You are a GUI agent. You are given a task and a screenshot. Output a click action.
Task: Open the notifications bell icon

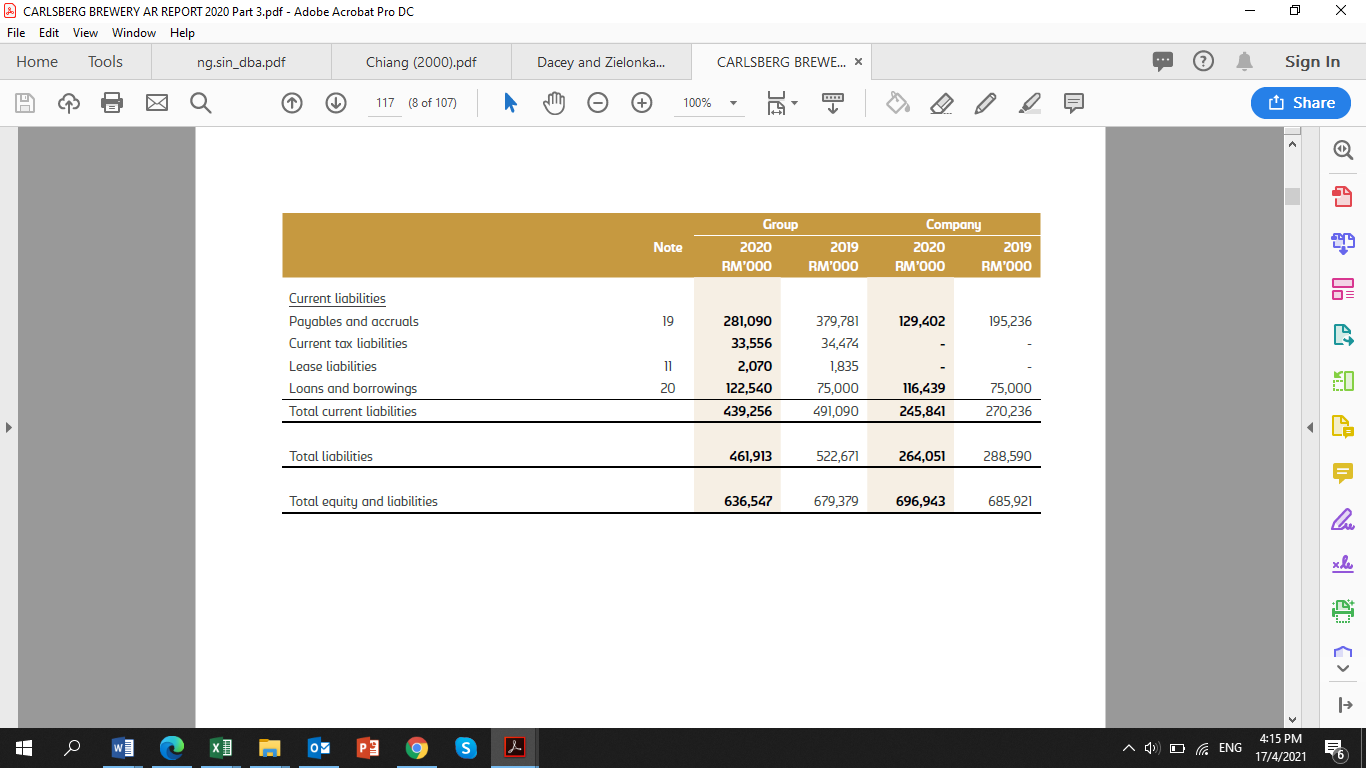click(1245, 62)
